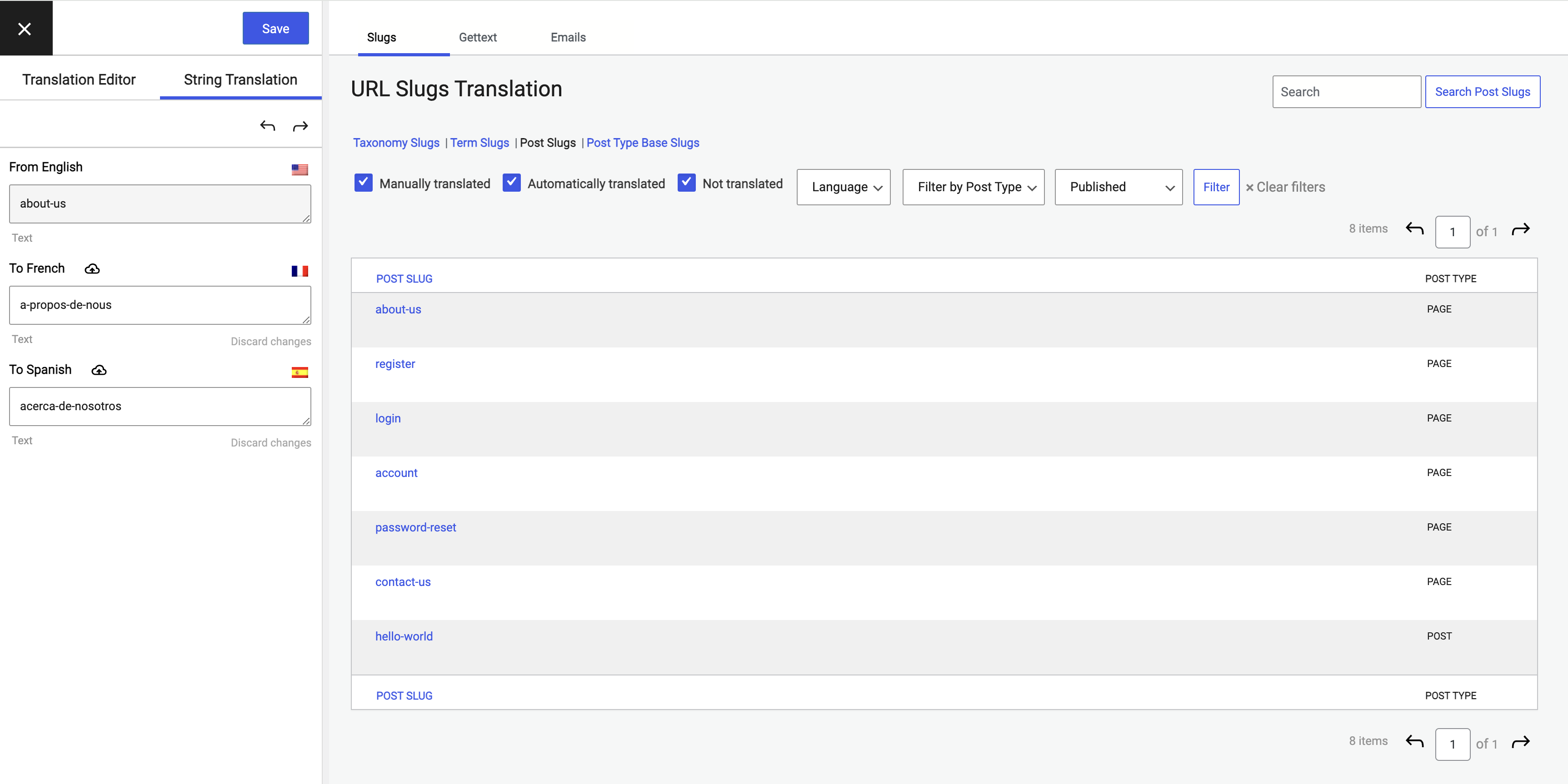Viewport: 1568px width, 784px height.
Task: Expand the Filter by Post Type dropdown
Action: click(x=973, y=187)
